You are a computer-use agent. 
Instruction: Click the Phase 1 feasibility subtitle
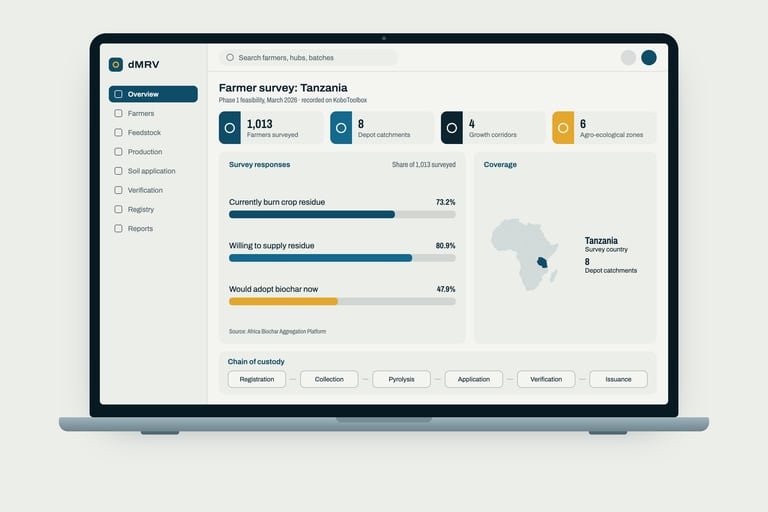click(x=293, y=100)
